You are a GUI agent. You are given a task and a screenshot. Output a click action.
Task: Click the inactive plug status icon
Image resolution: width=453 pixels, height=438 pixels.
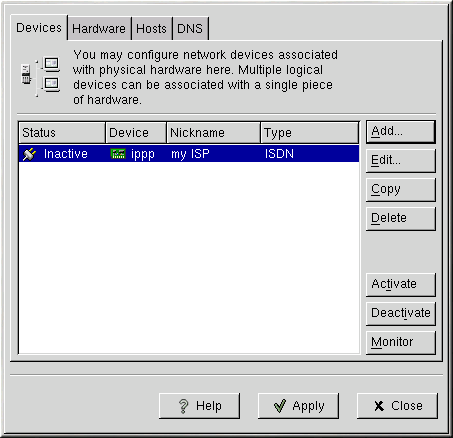29,154
